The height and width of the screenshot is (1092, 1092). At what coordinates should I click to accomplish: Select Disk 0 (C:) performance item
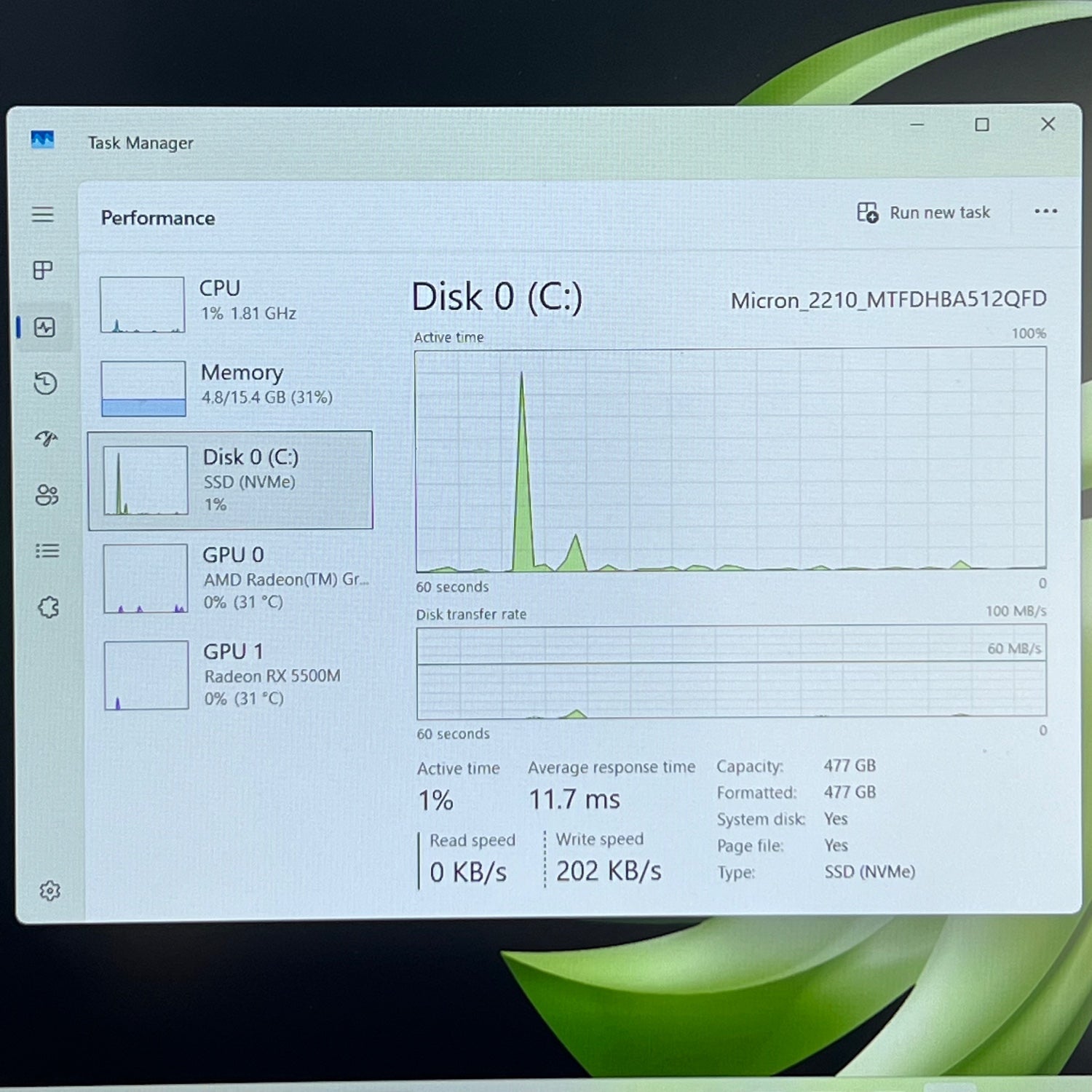point(231,480)
